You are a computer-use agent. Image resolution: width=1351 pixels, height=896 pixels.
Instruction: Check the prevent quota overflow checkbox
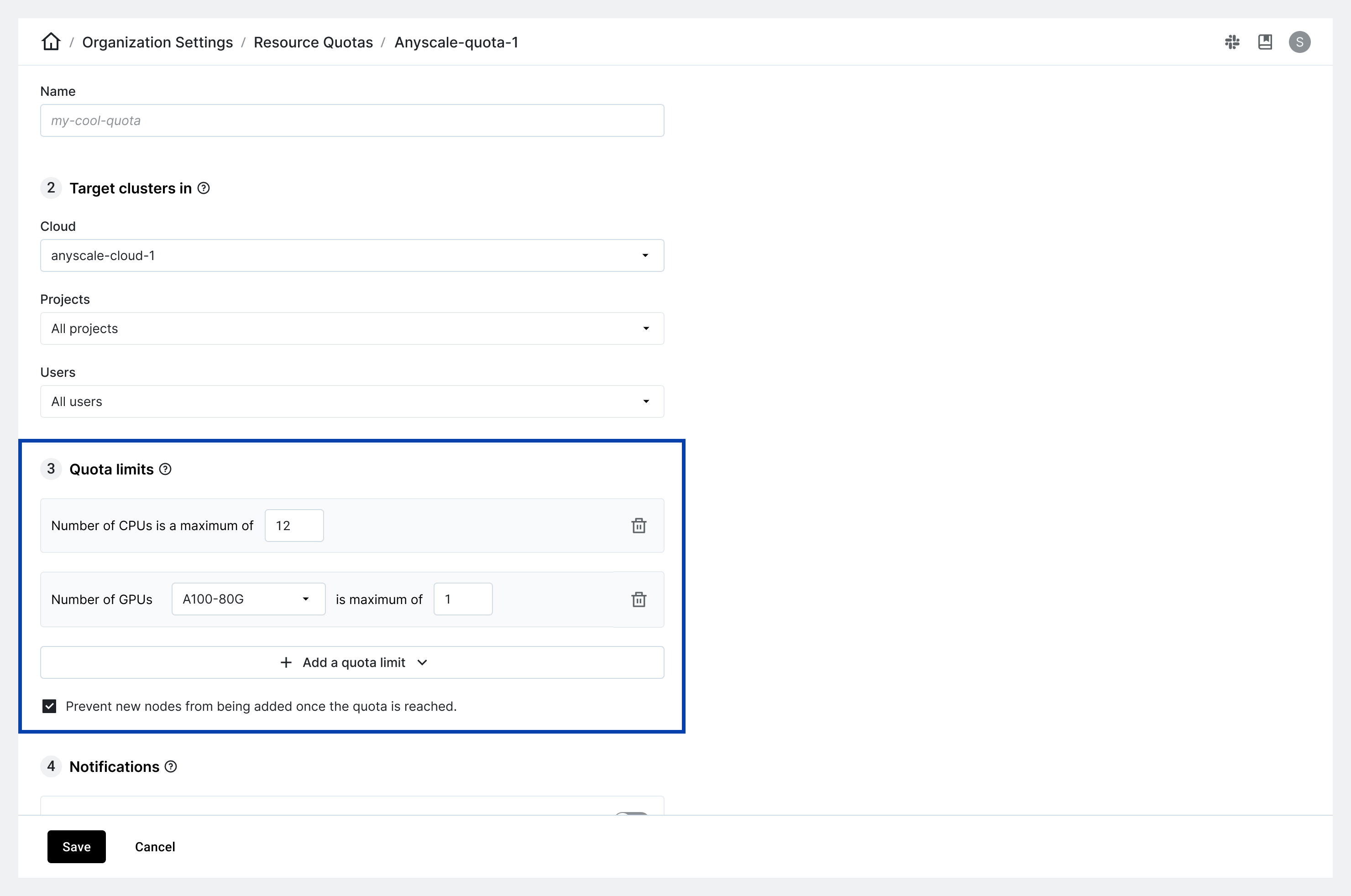tap(49, 707)
